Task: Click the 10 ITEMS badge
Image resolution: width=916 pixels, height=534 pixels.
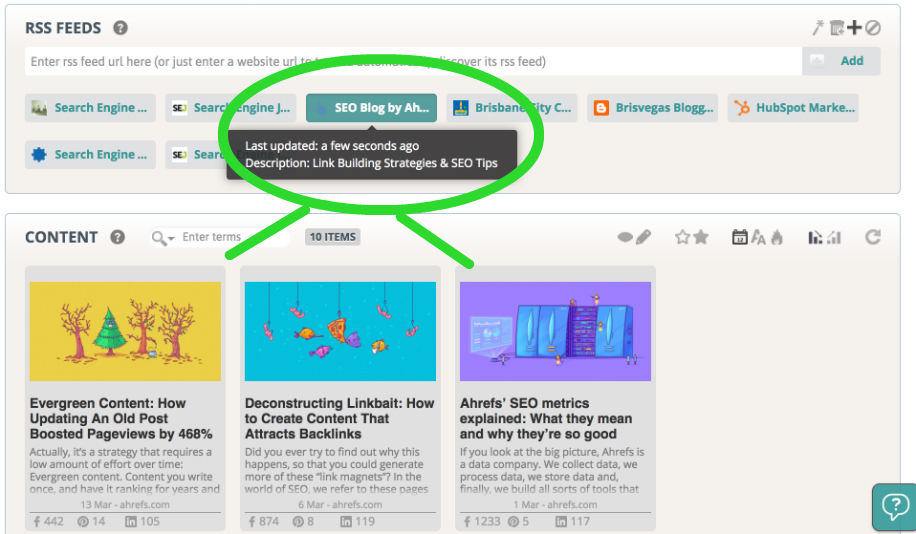Action: pyautogui.click(x=332, y=237)
